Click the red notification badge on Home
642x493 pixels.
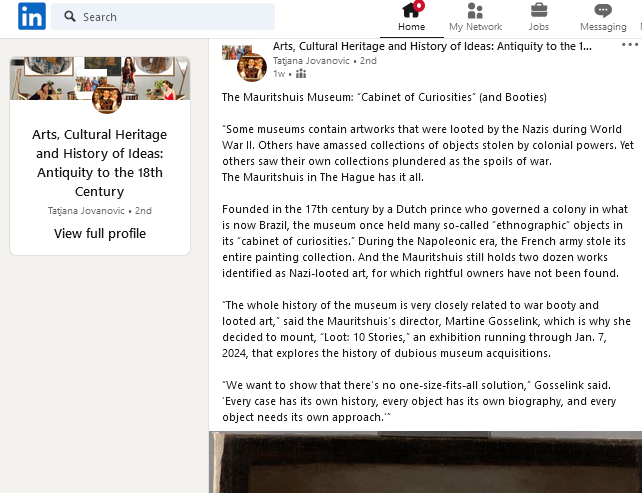pos(419,6)
